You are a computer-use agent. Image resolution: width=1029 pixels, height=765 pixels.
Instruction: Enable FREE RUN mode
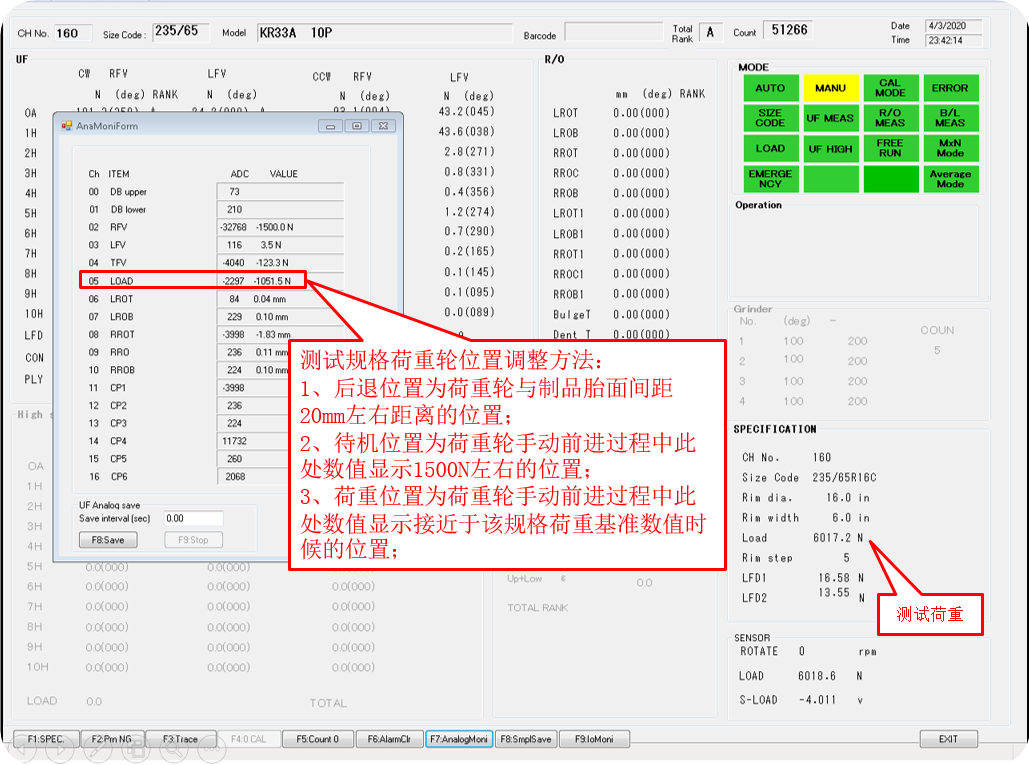[x=890, y=148]
